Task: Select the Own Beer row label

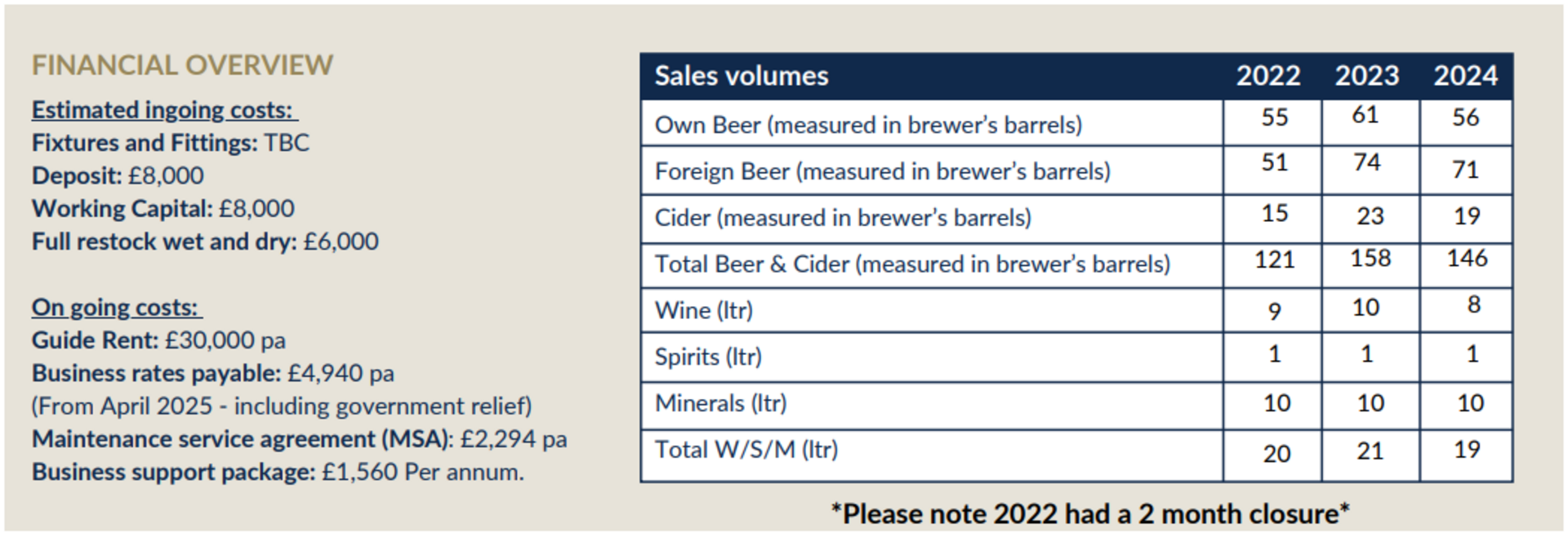Action: click(x=868, y=125)
